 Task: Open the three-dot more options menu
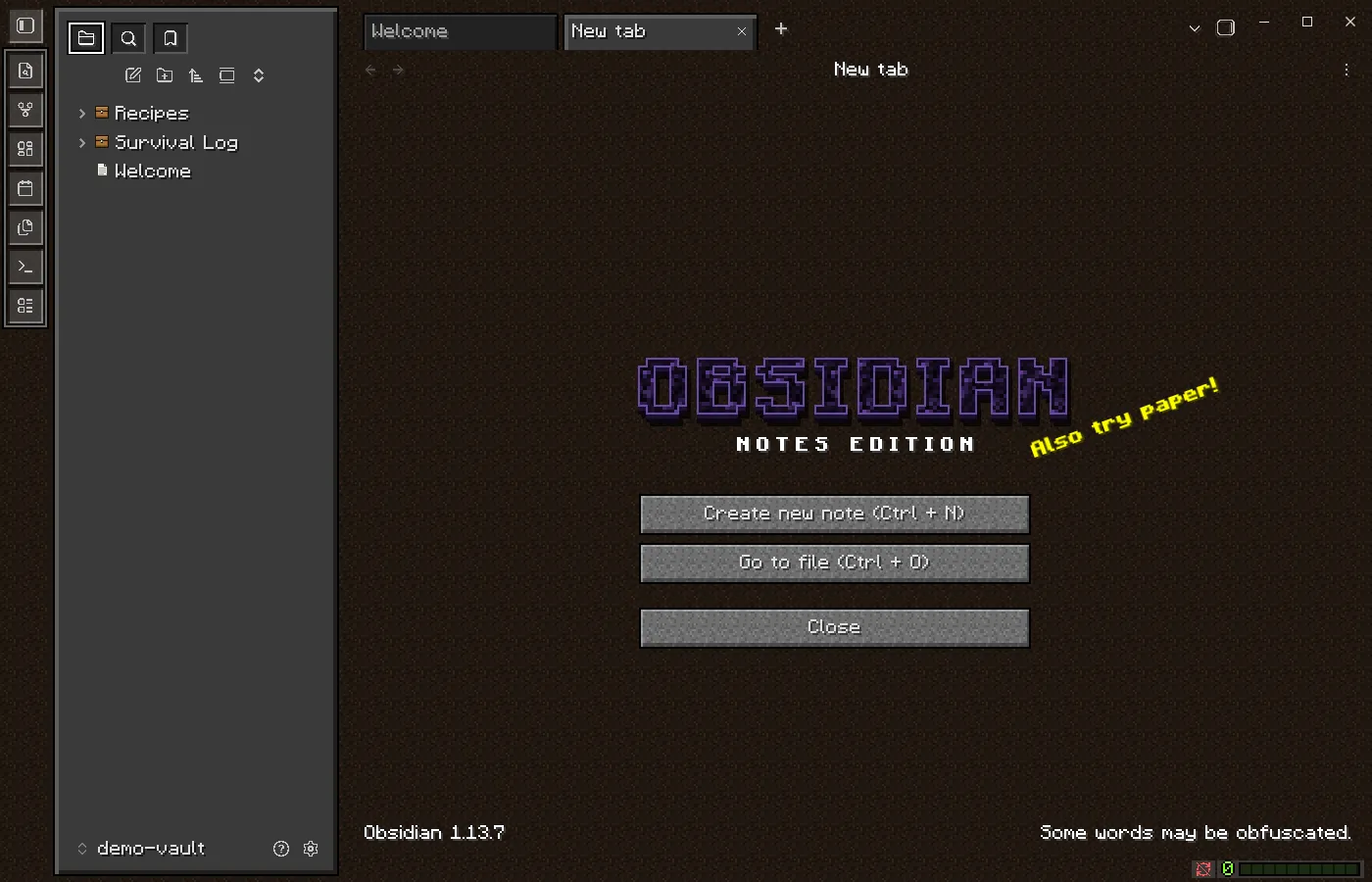coord(1347,70)
